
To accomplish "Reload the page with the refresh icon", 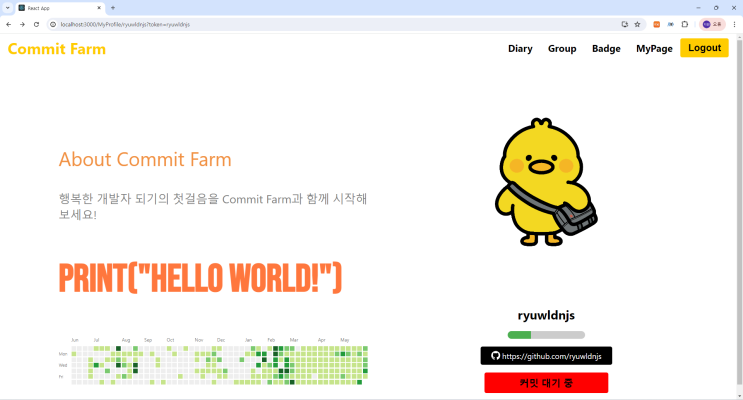I will [36, 24].
